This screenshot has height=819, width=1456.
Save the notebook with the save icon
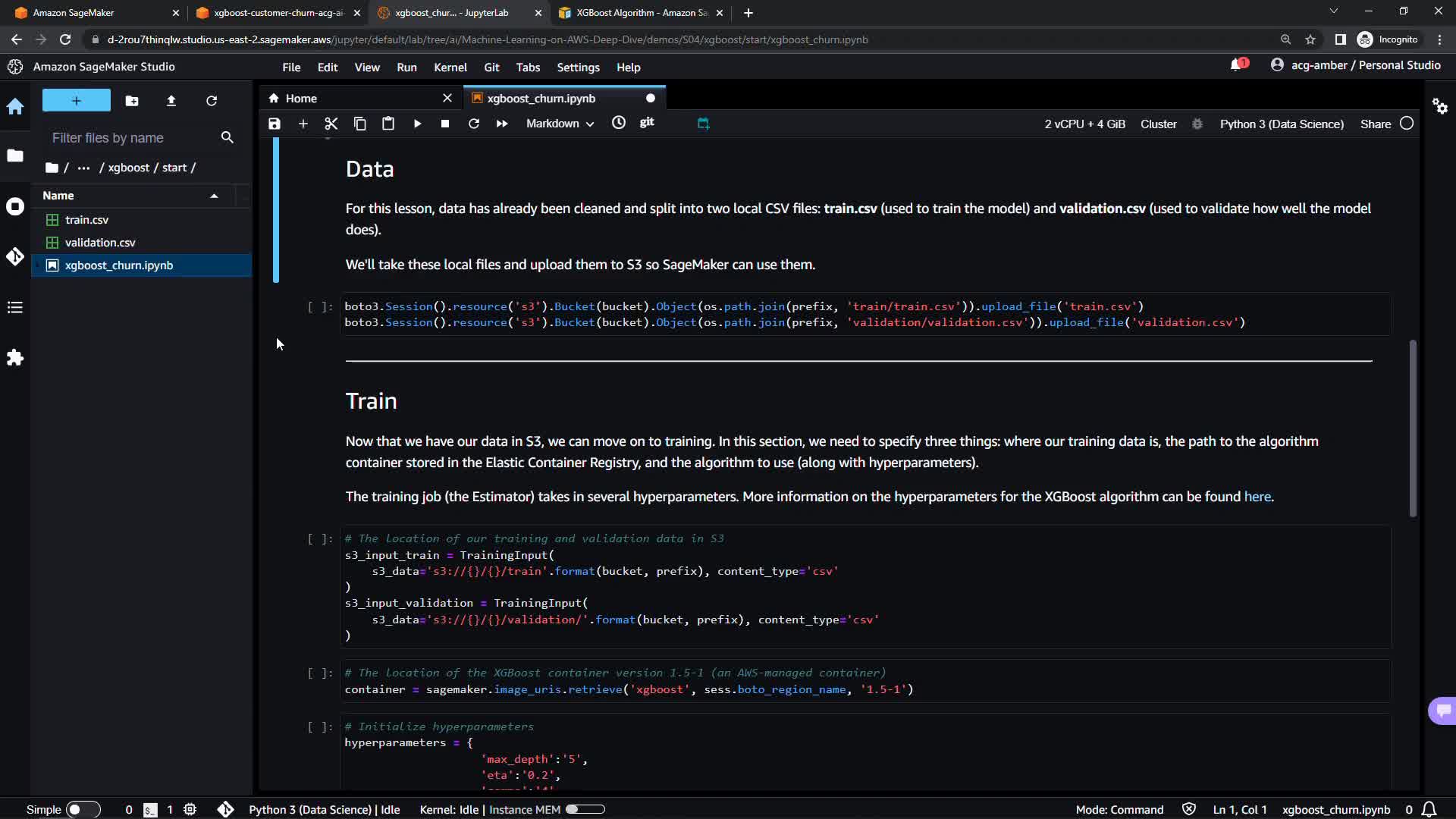(275, 124)
